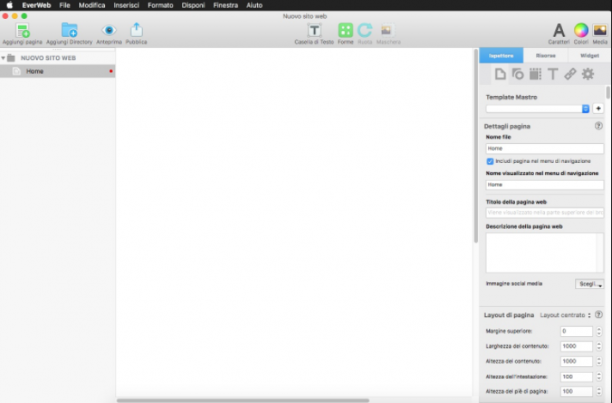Screen dimensions: 612x403
Task: Add a new Template Mastro with plus button
Action: coord(598,108)
